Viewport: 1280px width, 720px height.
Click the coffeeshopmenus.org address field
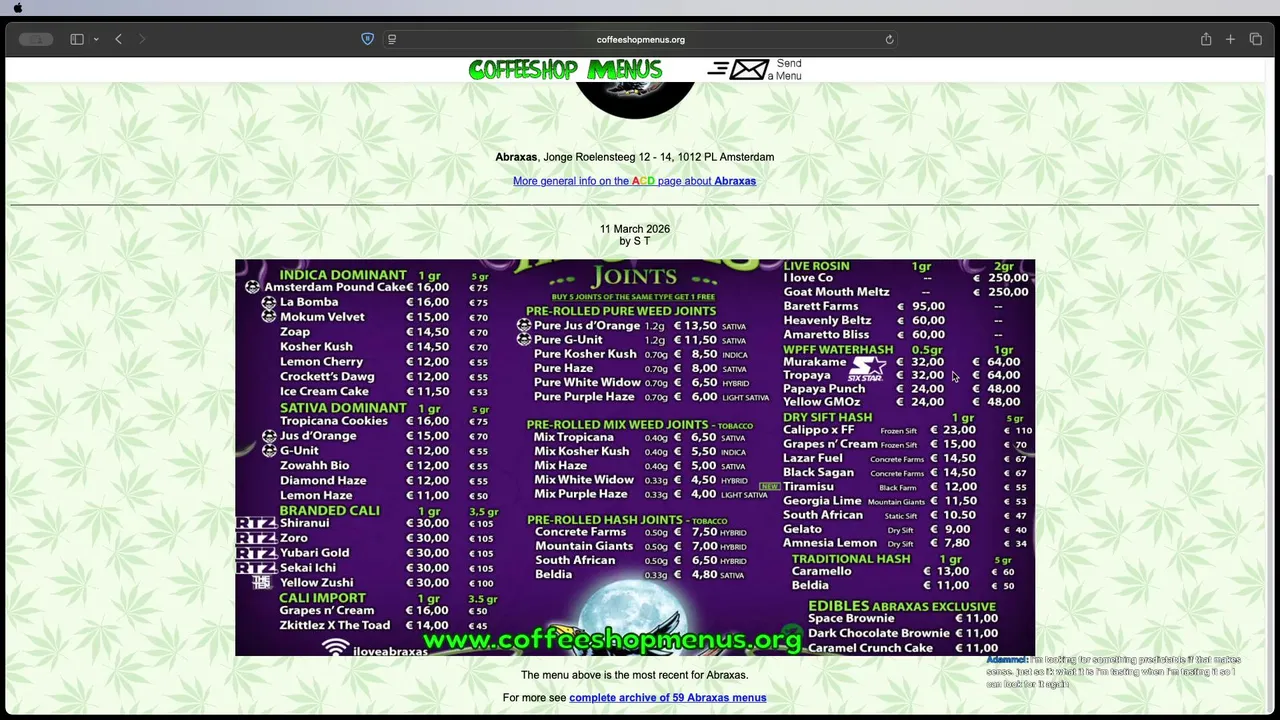pyautogui.click(x=640, y=39)
